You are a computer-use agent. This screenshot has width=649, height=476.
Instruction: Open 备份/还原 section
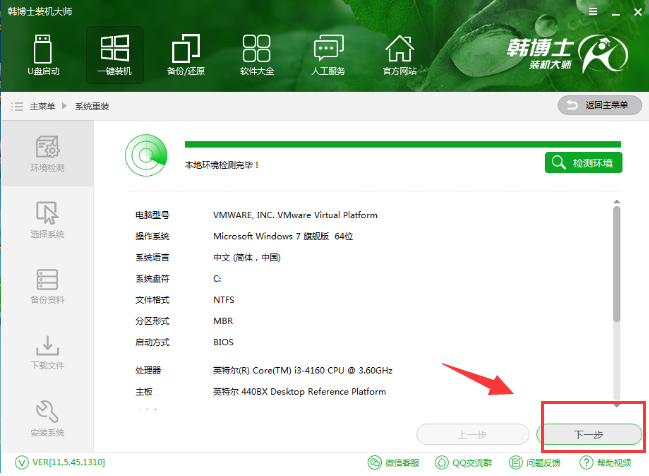[x=186, y=55]
